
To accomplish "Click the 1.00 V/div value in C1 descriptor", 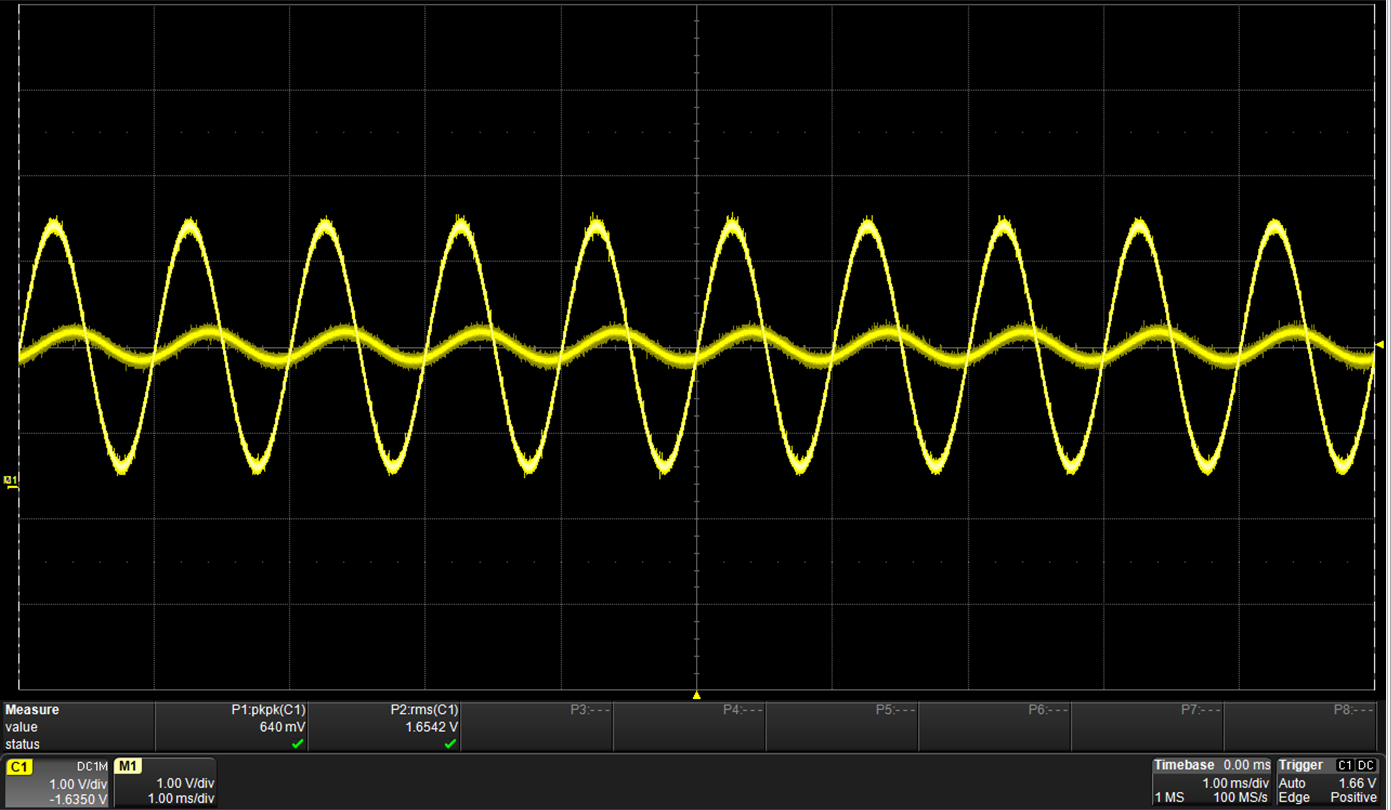I will [x=78, y=784].
